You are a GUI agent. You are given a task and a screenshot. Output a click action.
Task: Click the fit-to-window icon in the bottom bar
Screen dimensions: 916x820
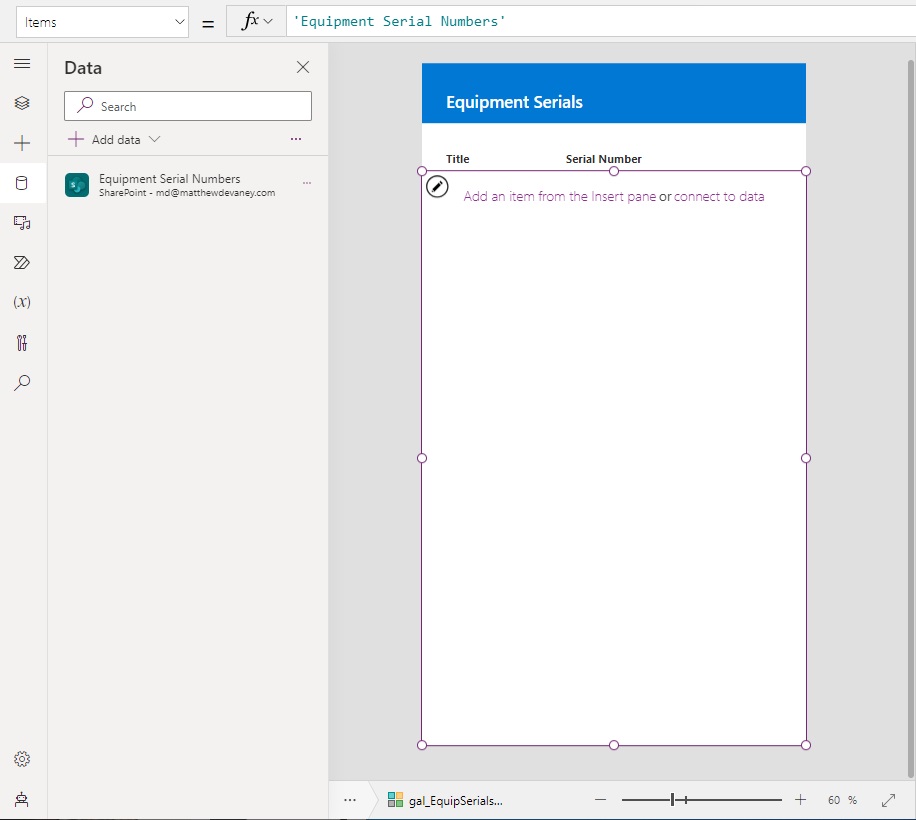tap(888, 799)
